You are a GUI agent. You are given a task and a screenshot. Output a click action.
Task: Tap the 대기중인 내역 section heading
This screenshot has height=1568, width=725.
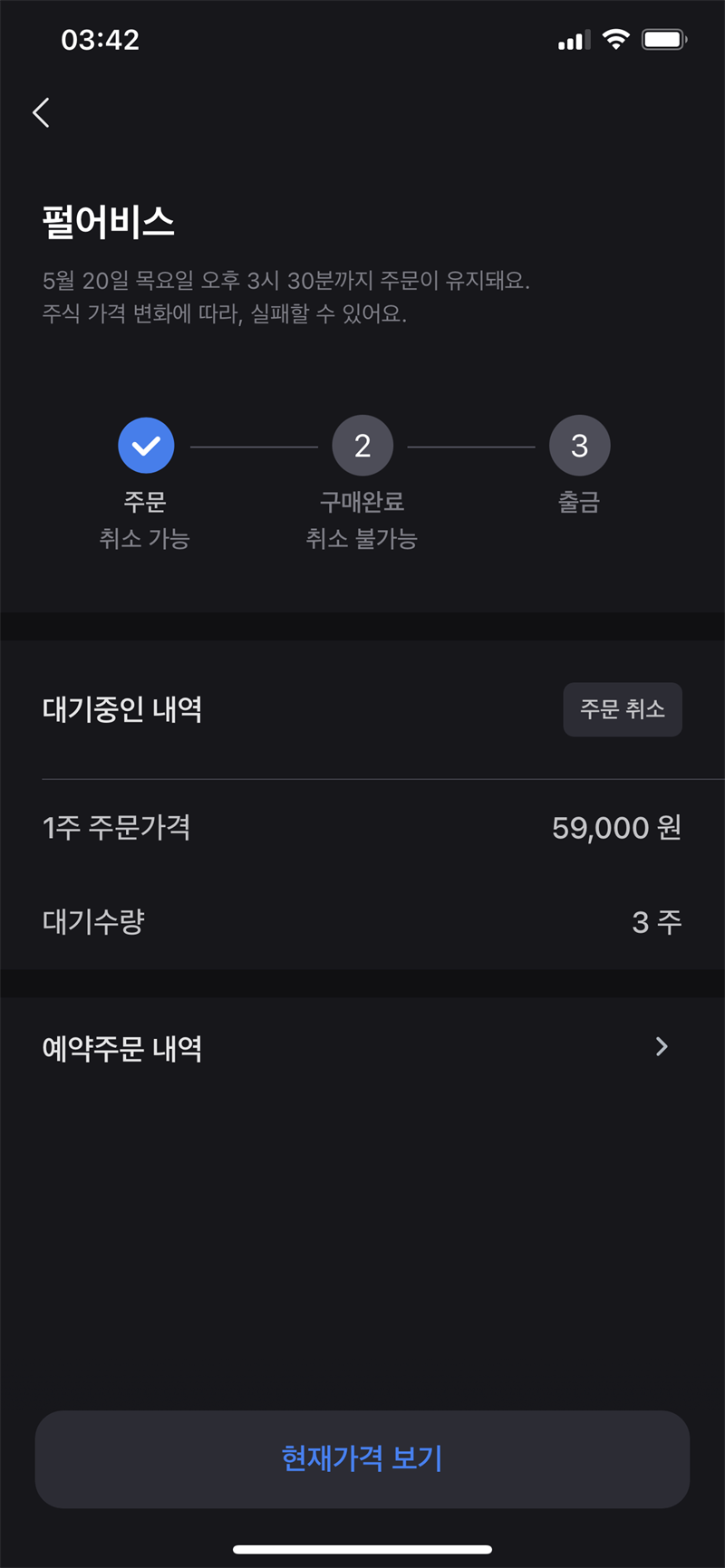(x=122, y=709)
